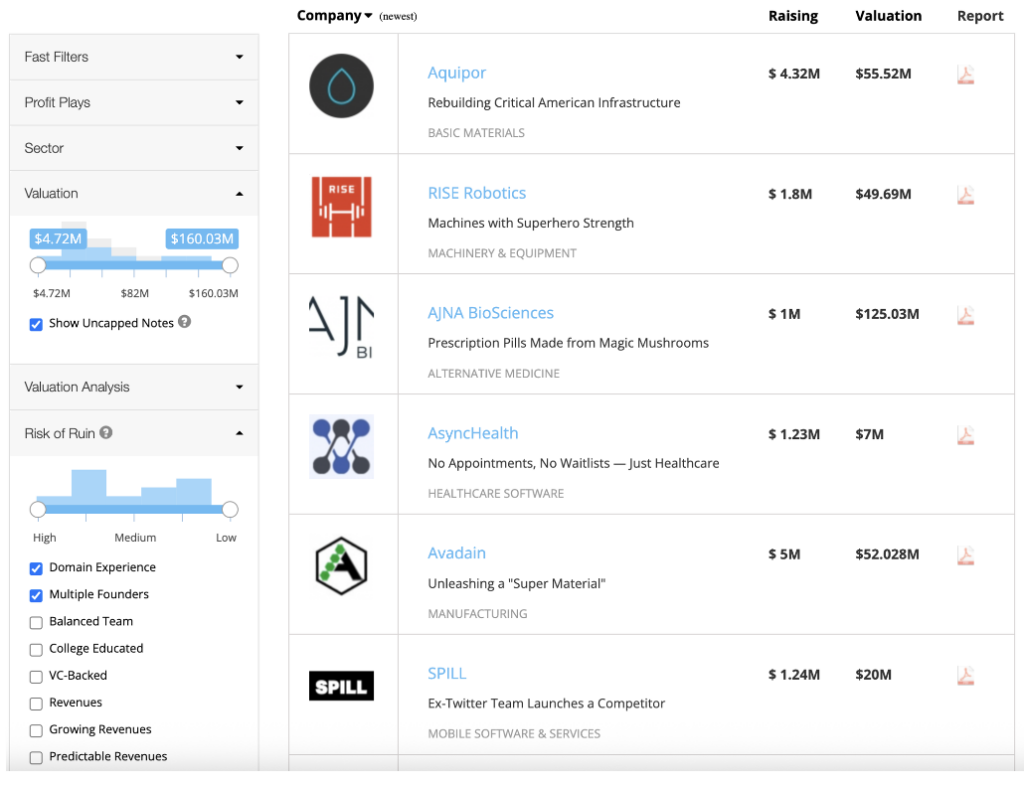Enable VC-Backed filter

[x=36, y=677]
